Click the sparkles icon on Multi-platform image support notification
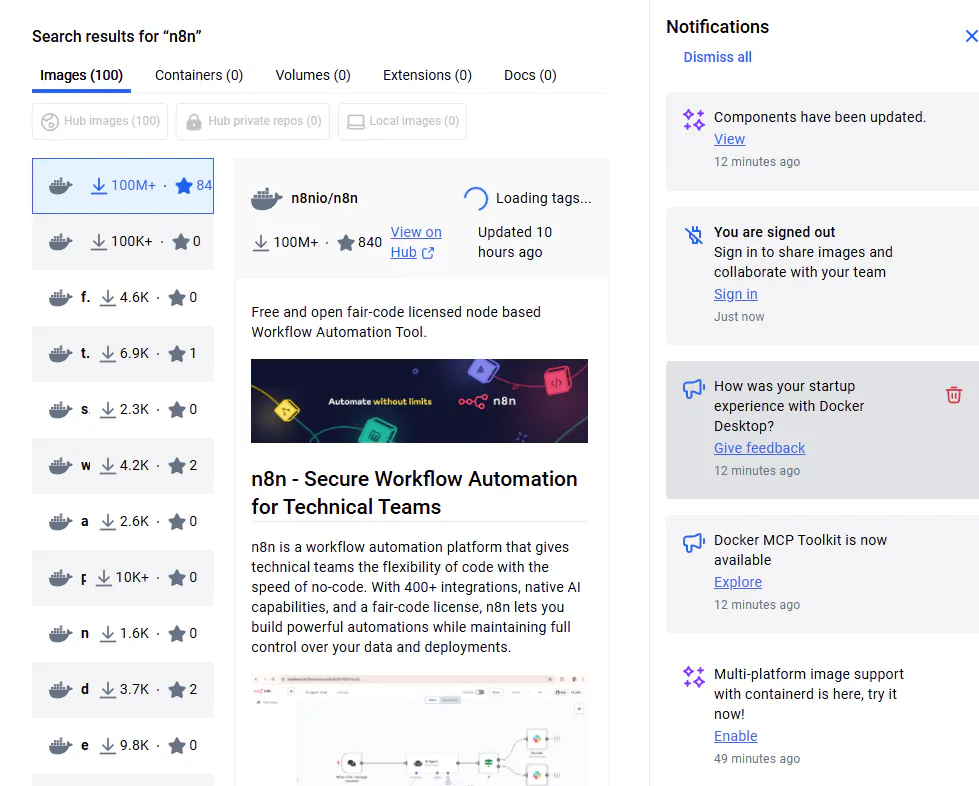979x786 pixels. [x=693, y=676]
